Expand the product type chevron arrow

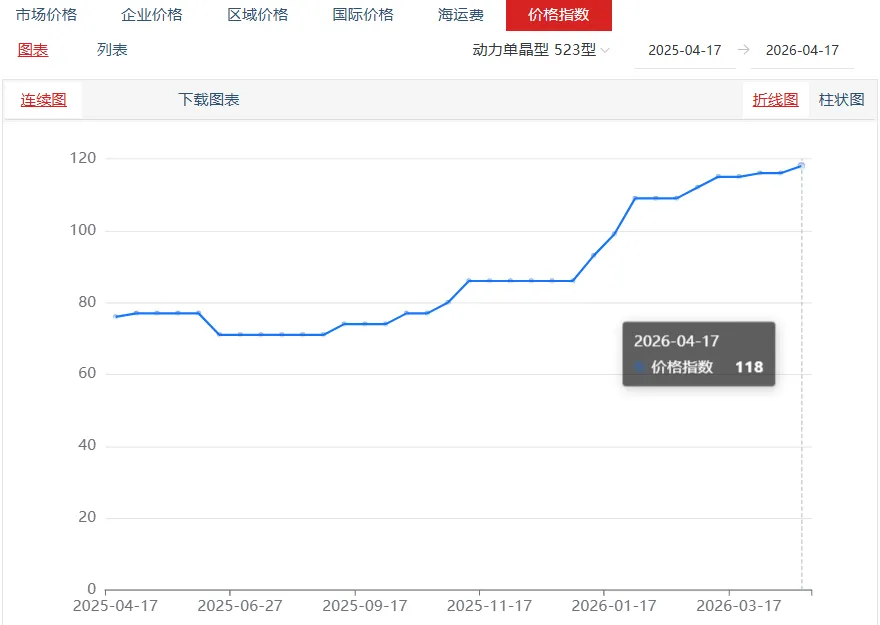[x=607, y=51]
